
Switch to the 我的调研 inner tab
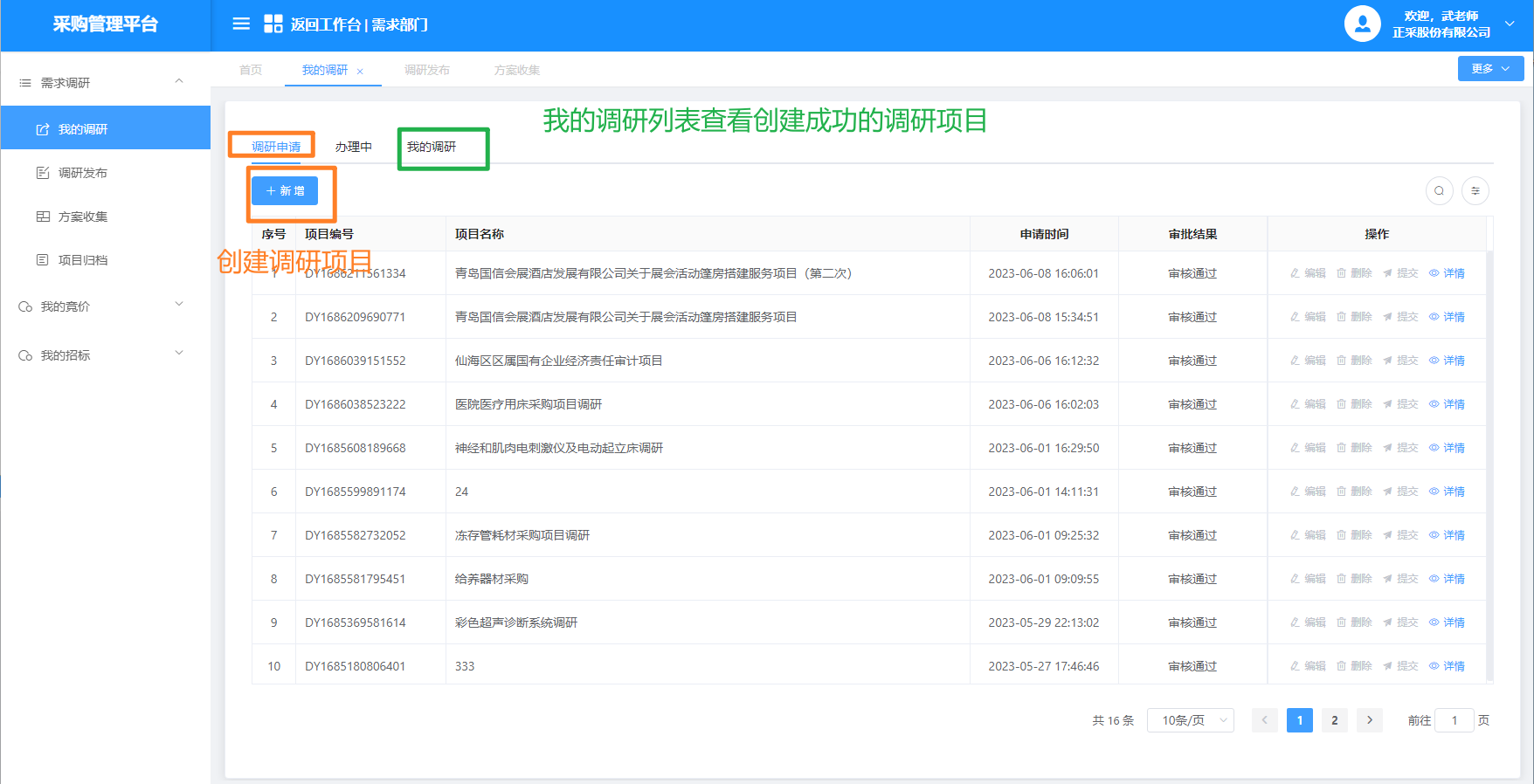432,147
